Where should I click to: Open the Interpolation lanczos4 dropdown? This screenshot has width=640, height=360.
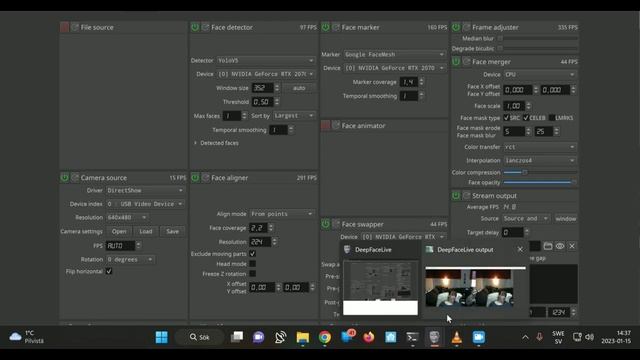[x=540, y=160]
